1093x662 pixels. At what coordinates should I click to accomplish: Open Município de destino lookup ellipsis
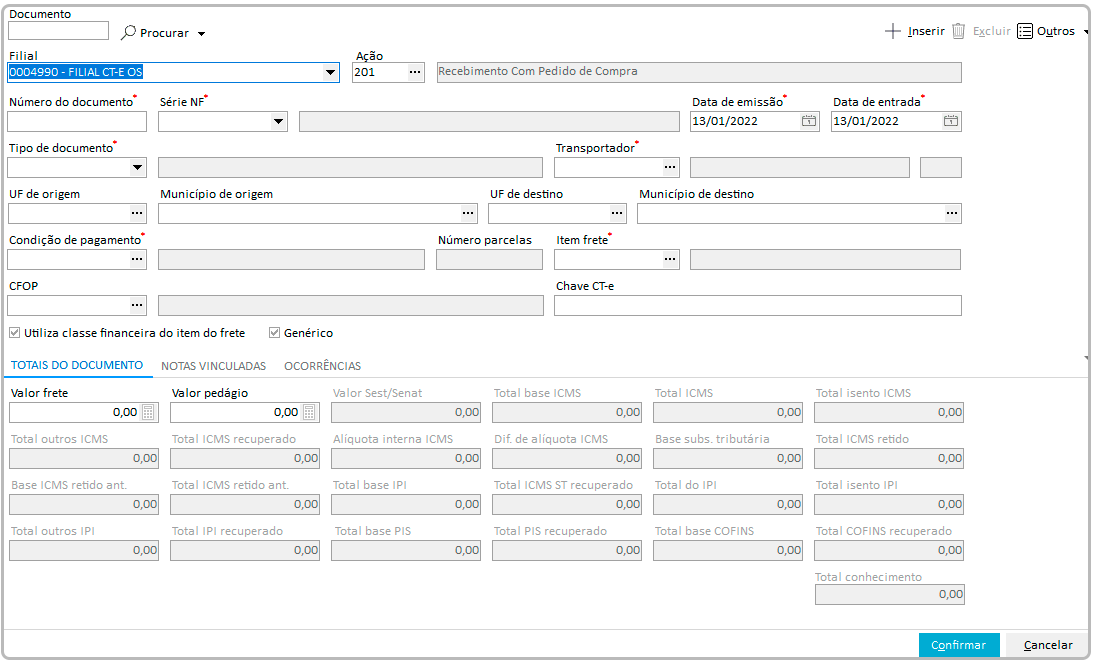click(x=951, y=213)
